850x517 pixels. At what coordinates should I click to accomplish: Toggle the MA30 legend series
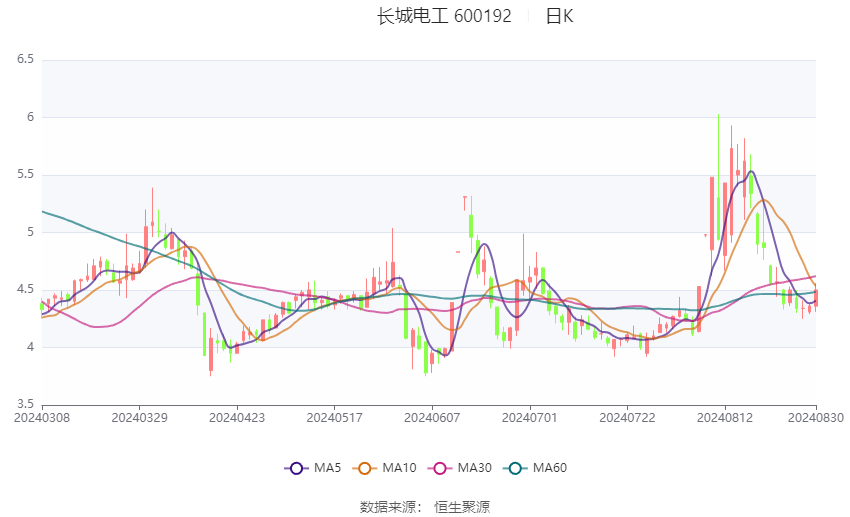[x=460, y=468]
